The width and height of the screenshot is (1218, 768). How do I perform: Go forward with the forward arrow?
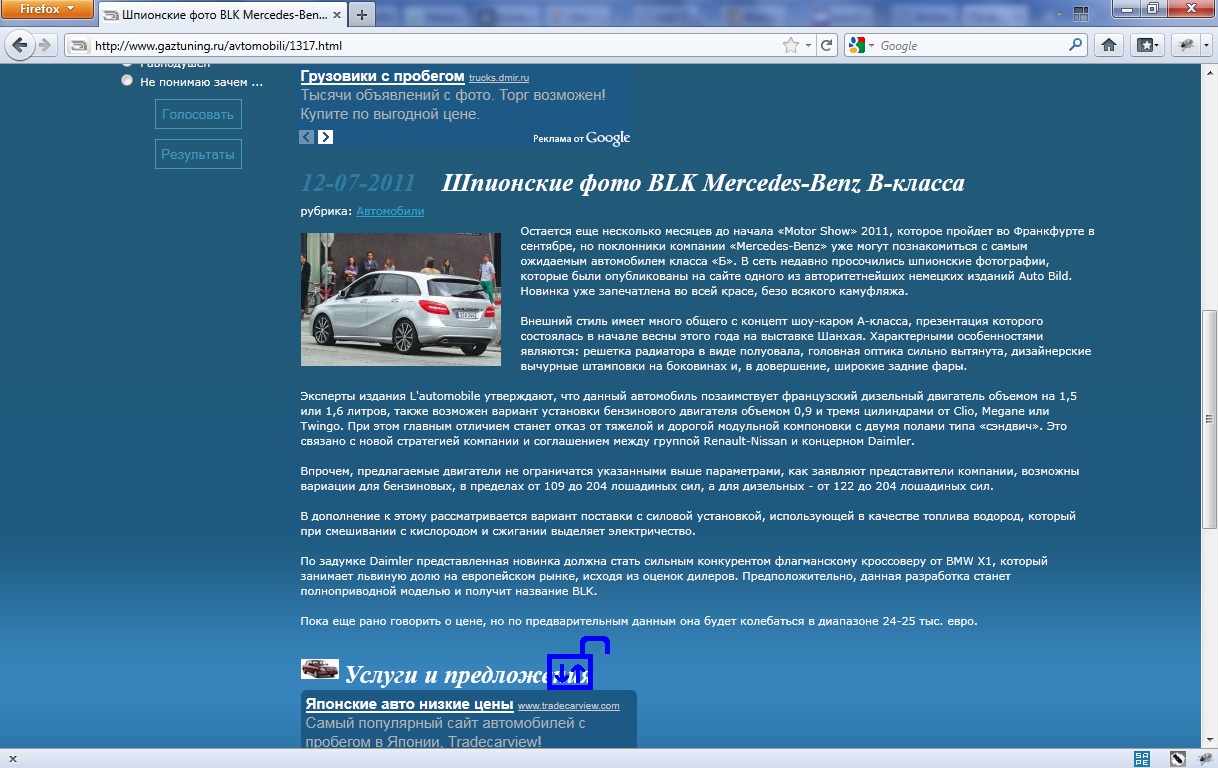click(x=44, y=45)
